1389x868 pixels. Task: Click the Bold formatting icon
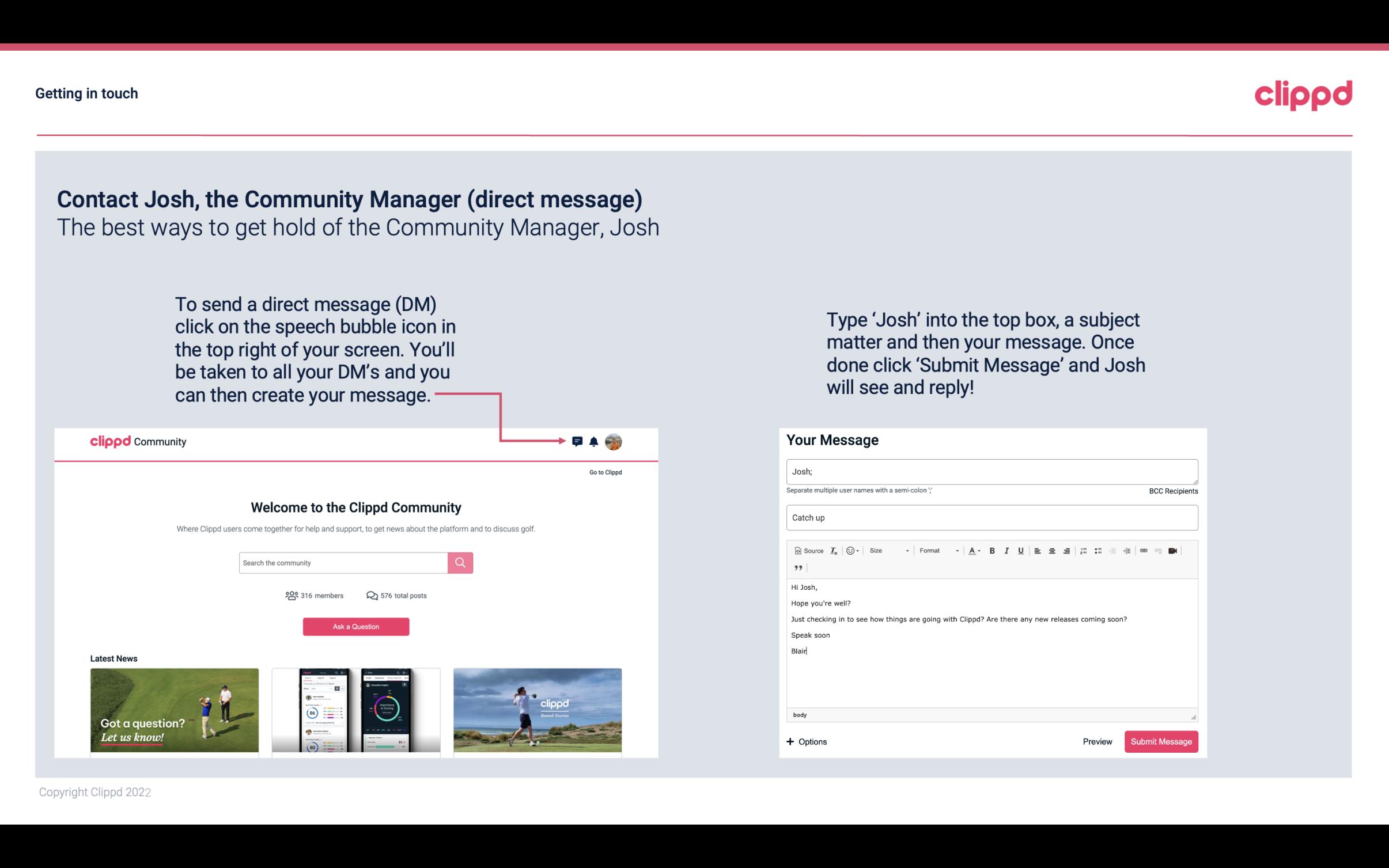point(991,550)
